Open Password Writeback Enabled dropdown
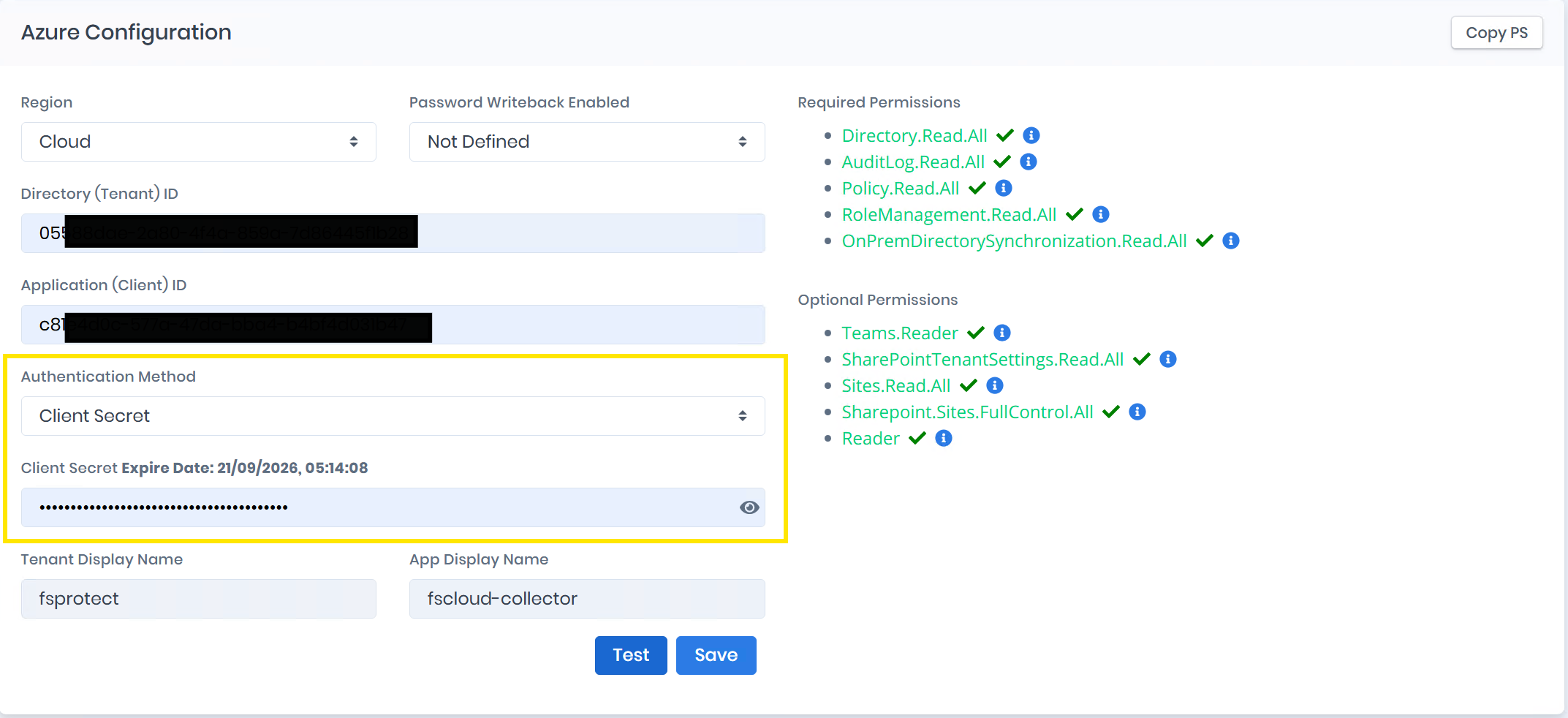The width and height of the screenshot is (1568, 718). [x=587, y=142]
